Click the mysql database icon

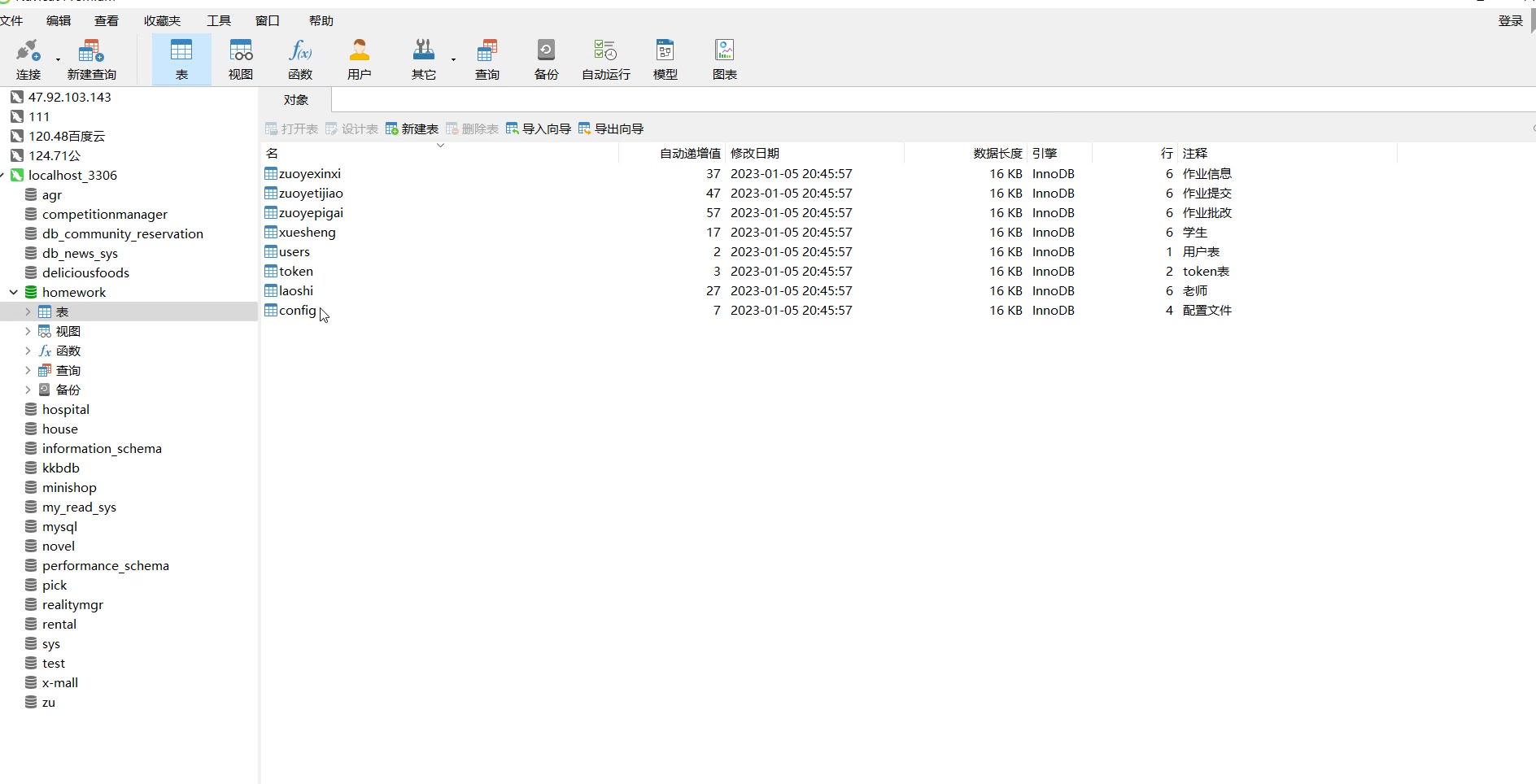pos(31,526)
